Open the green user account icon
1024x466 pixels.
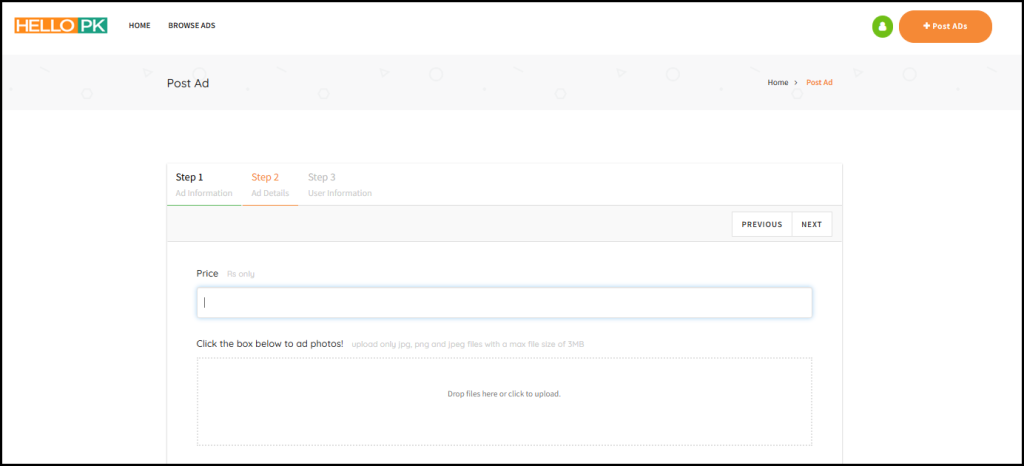coord(881,27)
